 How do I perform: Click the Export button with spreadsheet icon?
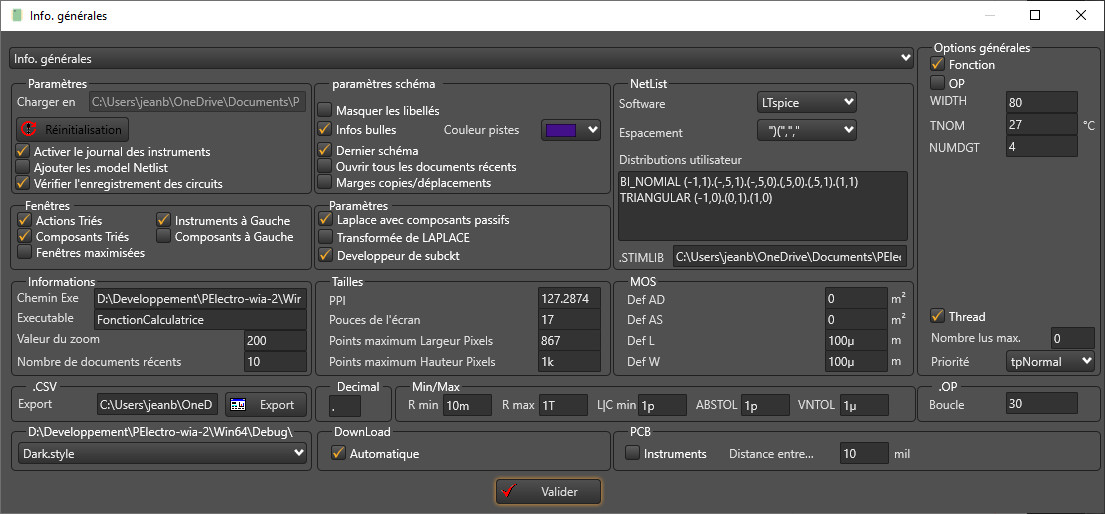click(x=262, y=405)
